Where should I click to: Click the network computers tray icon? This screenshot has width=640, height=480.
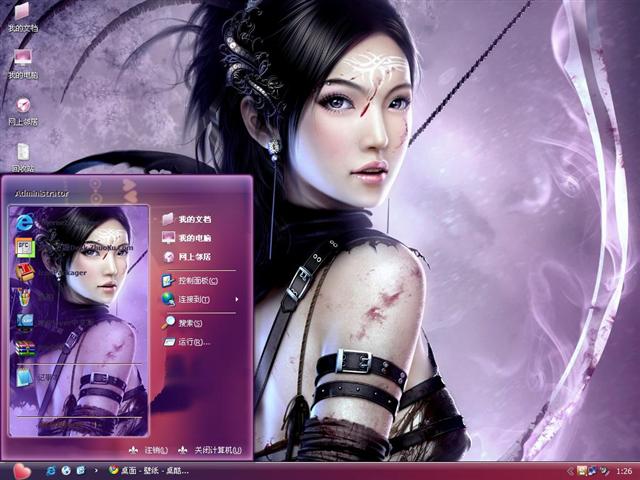[592, 471]
